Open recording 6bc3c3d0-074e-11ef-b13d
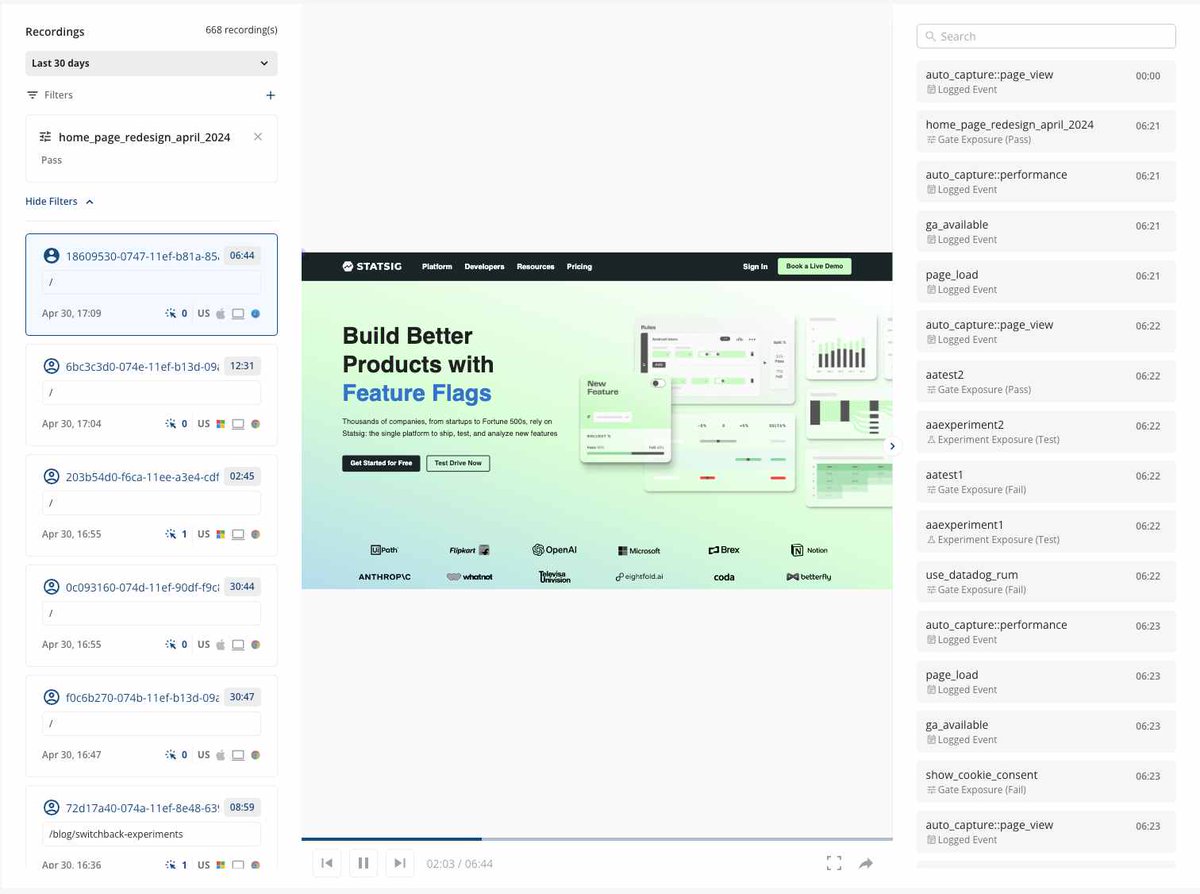Screen dimensions: 1200x894 [x=151, y=395]
